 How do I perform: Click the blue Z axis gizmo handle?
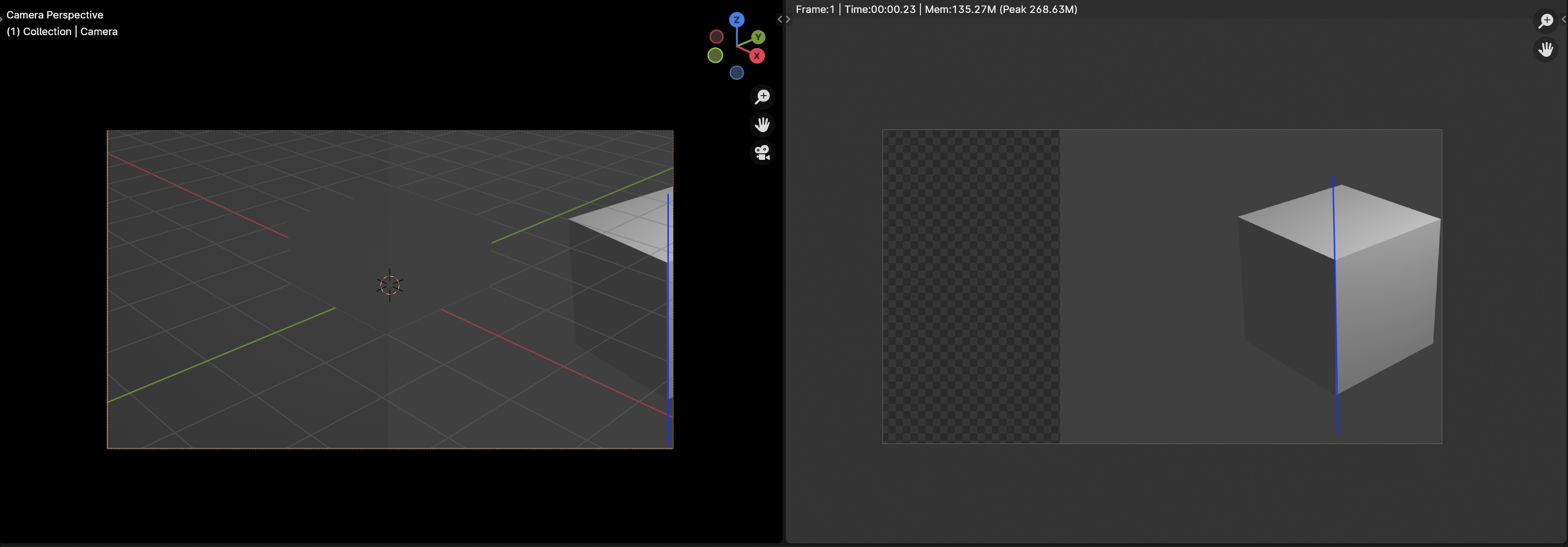[x=736, y=19]
